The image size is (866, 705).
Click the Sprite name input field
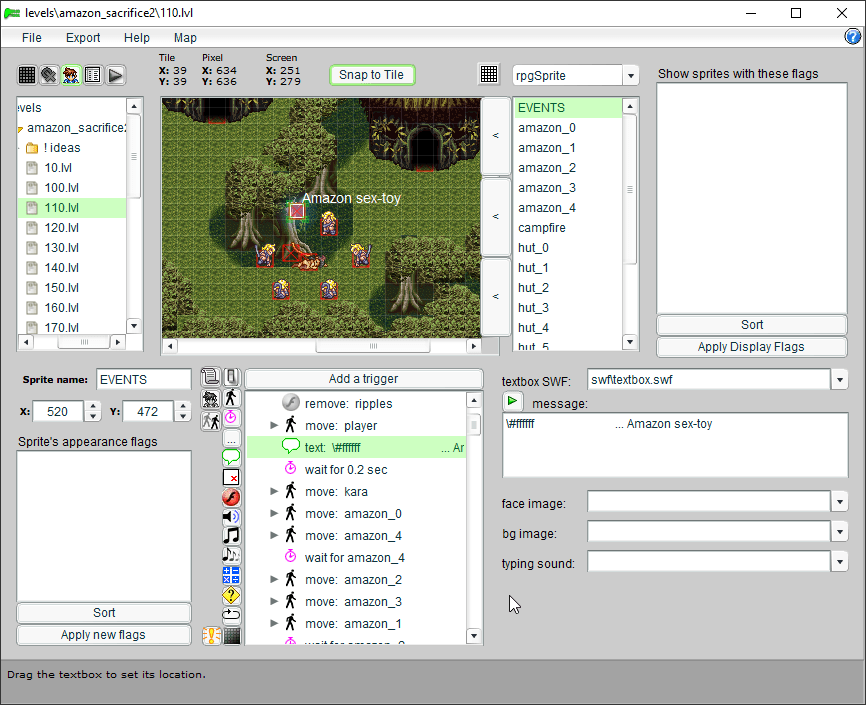[x=143, y=380]
